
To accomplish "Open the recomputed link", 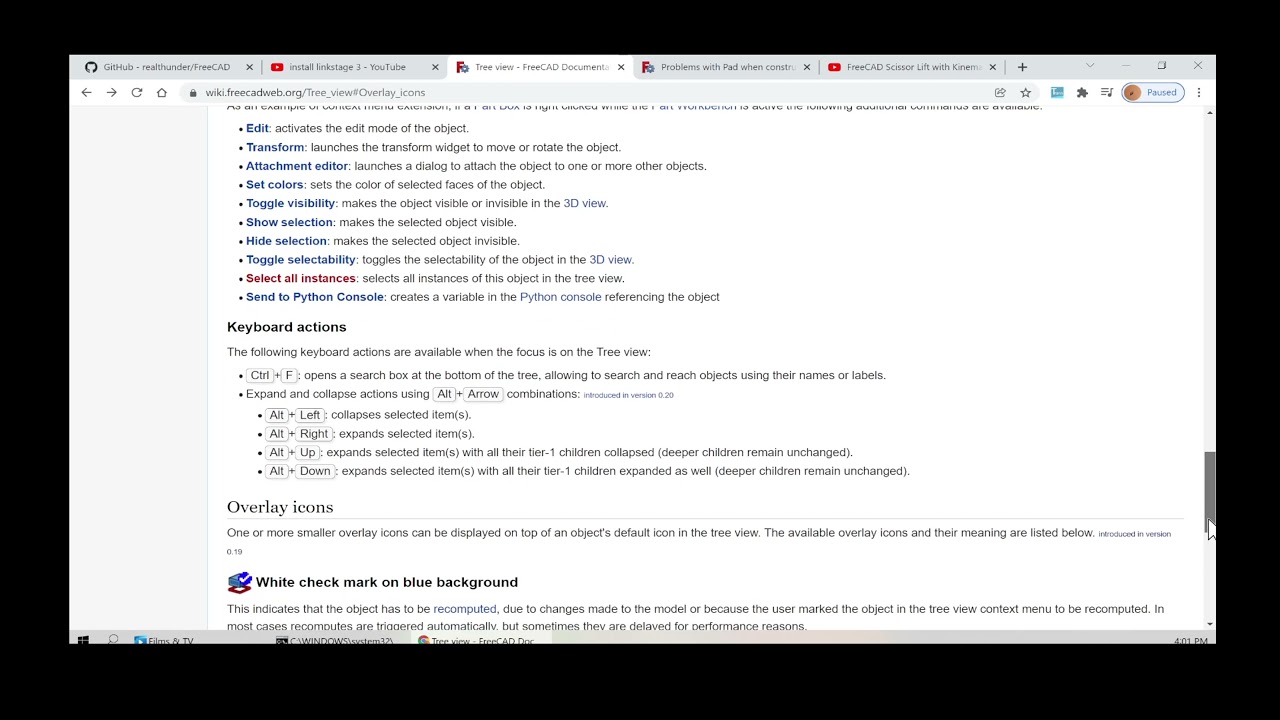I will [465, 609].
